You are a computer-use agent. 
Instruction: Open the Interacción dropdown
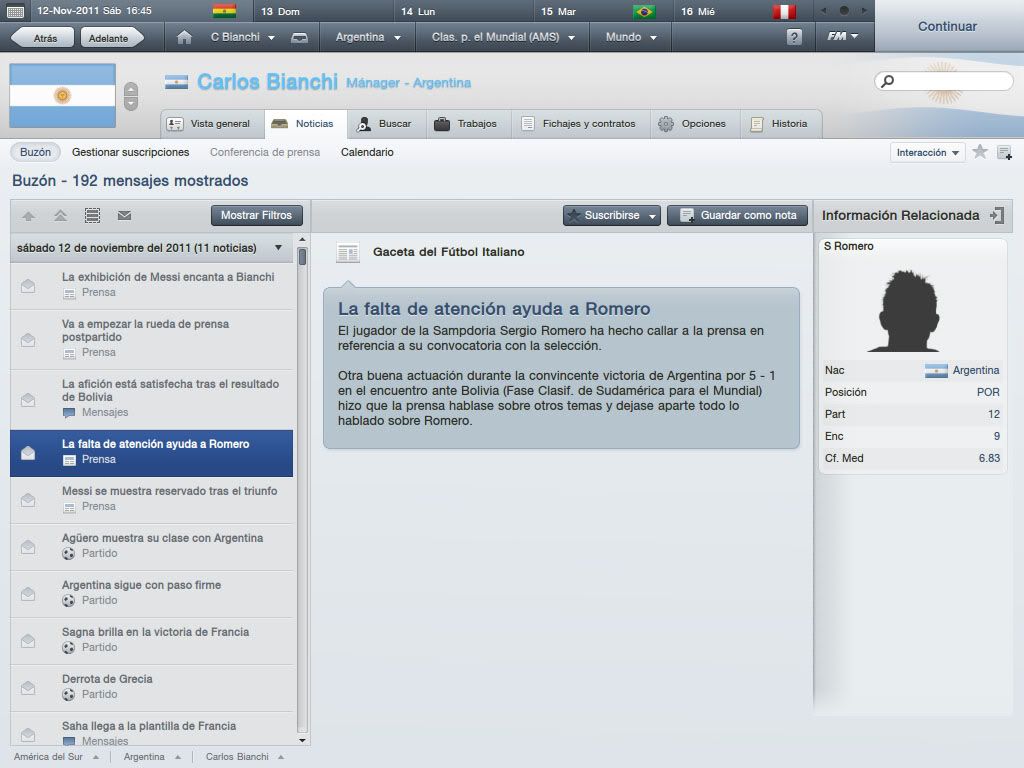[927, 153]
